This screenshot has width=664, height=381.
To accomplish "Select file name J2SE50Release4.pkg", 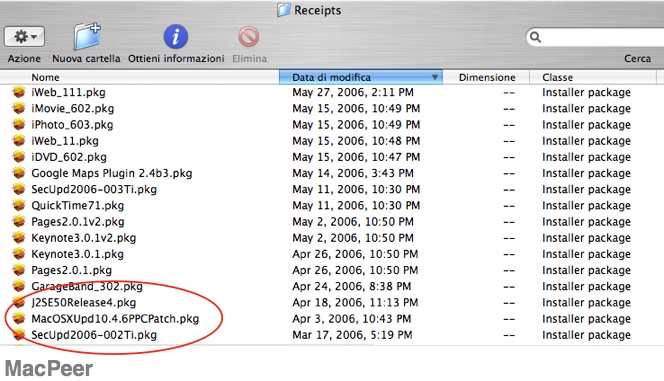I will [x=83, y=302].
